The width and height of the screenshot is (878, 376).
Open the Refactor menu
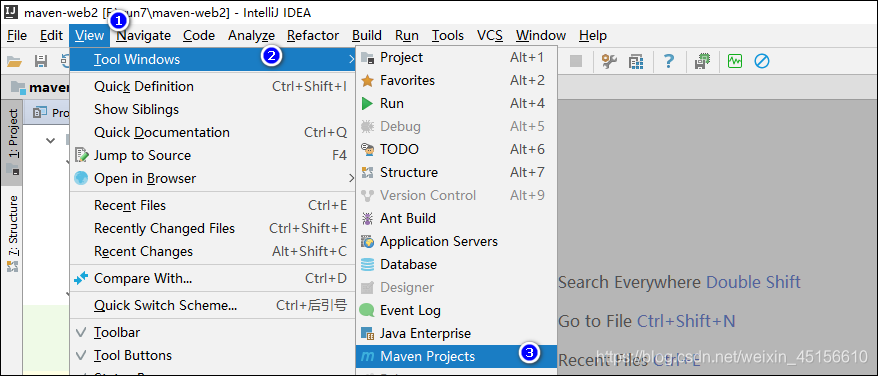pyautogui.click(x=313, y=36)
